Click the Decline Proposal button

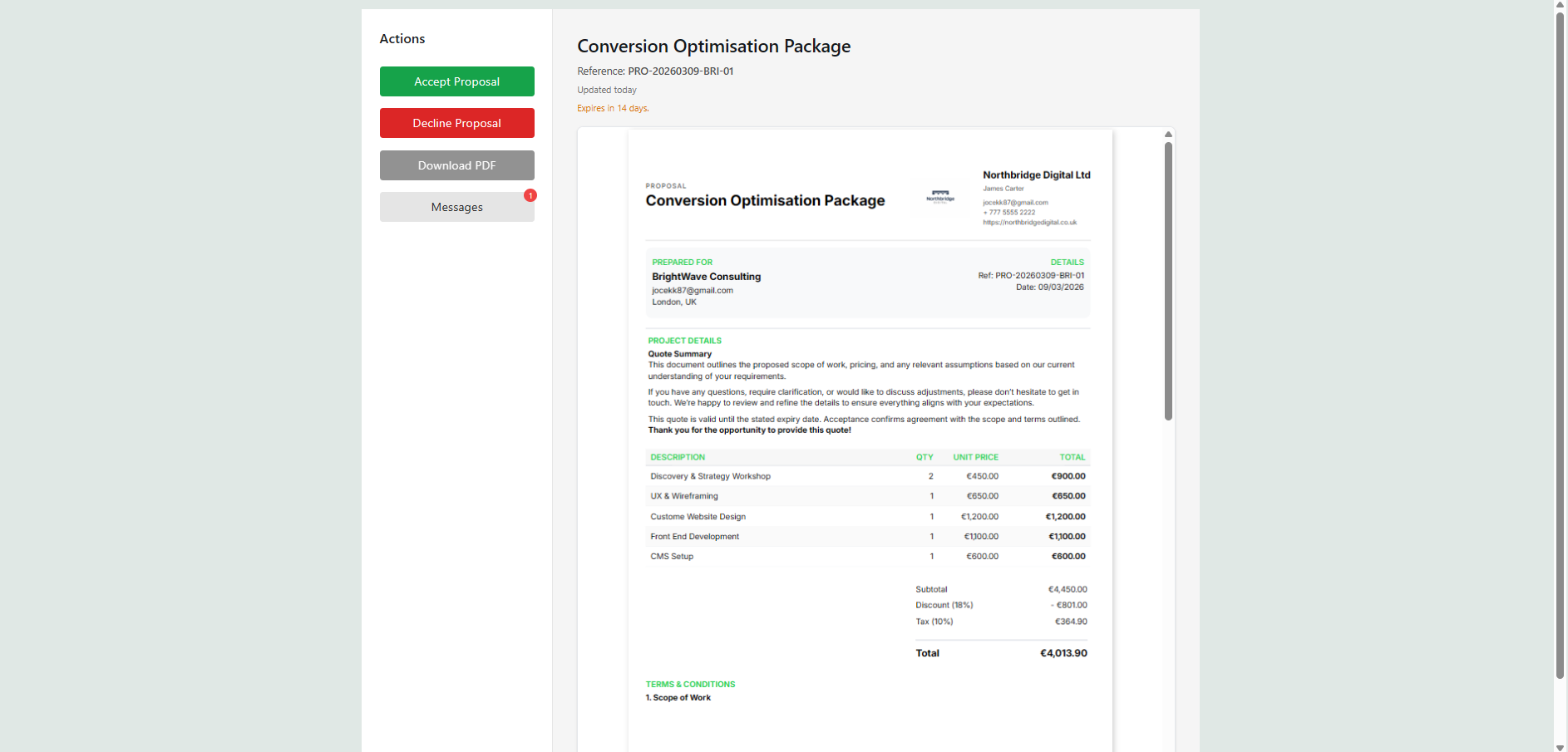tap(456, 123)
